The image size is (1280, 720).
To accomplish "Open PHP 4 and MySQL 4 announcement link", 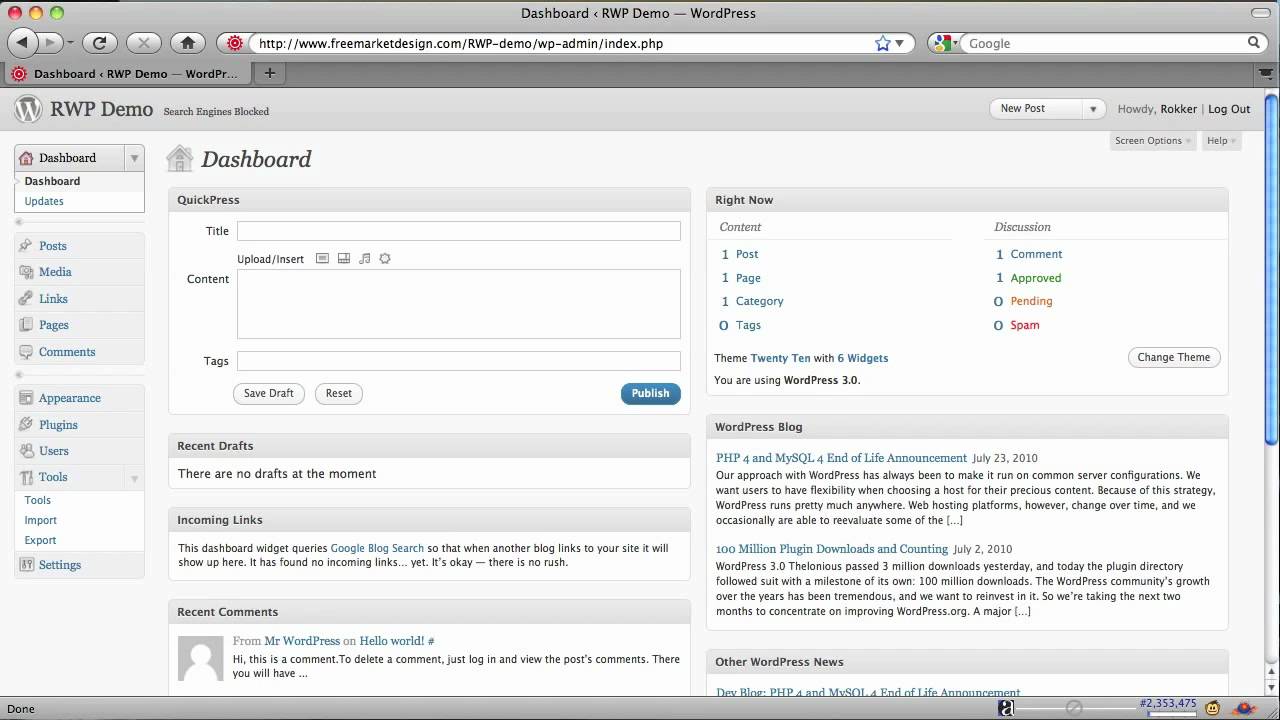I will coord(841,458).
